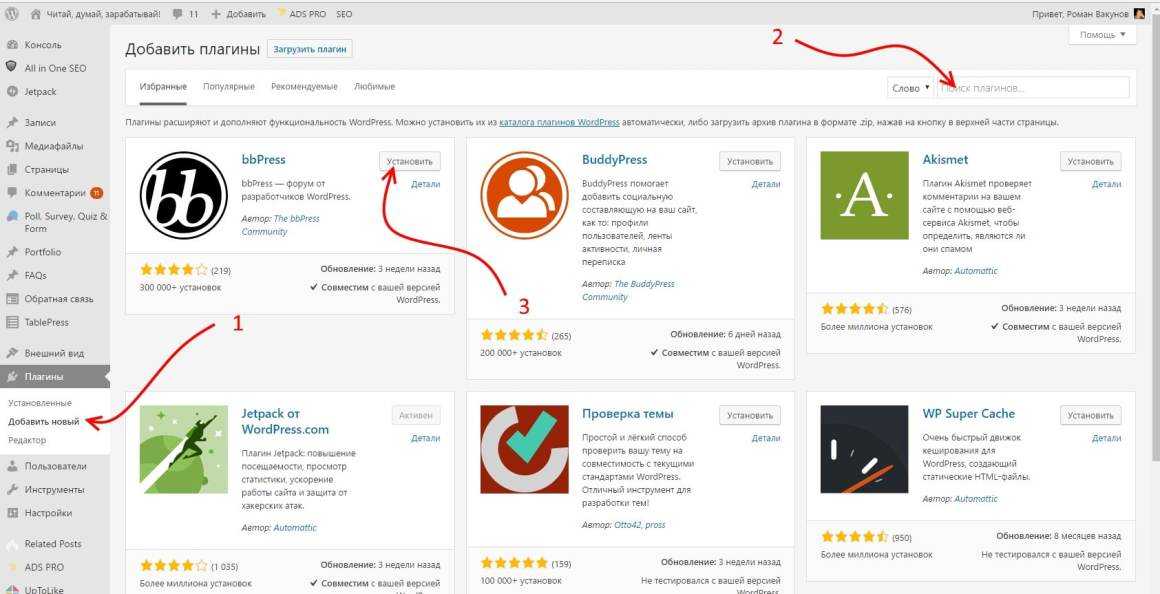The height and width of the screenshot is (594, 1160).
Task: Open the FAQs sidebar icon
Action: coord(12,275)
